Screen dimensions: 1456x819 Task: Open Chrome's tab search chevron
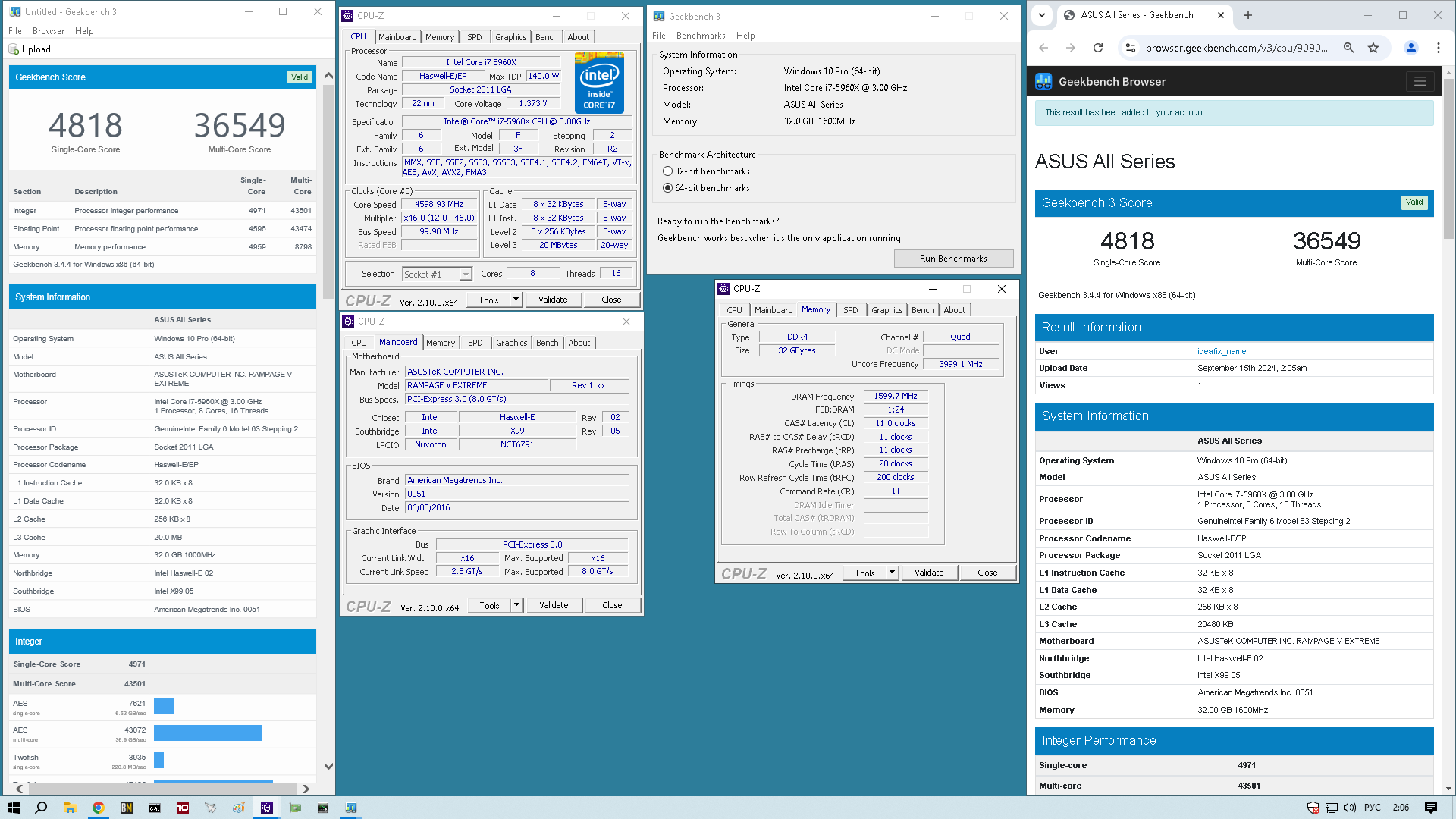click(x=1042, y=15)
